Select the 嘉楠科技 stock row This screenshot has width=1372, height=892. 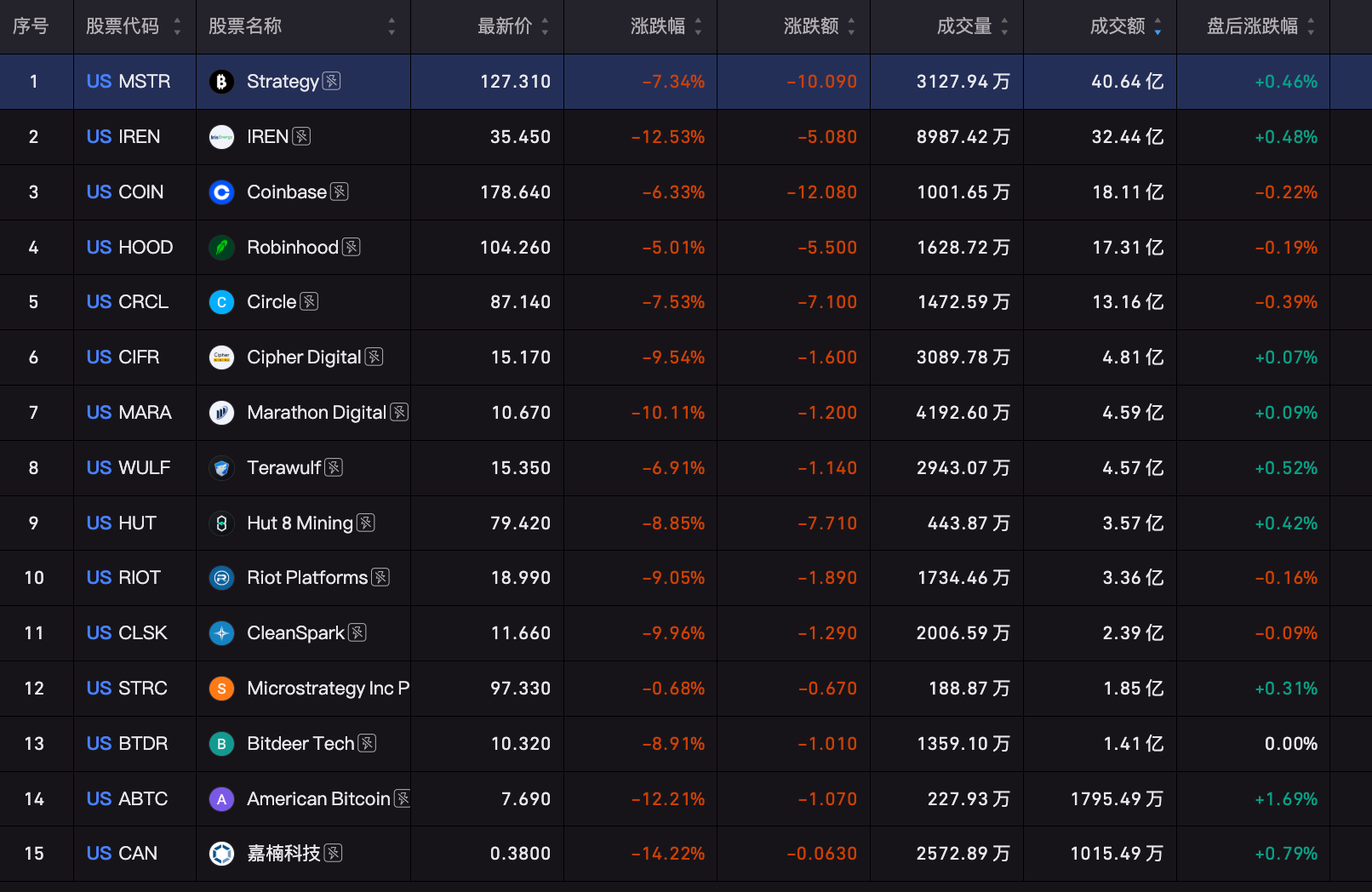point(686,854)
